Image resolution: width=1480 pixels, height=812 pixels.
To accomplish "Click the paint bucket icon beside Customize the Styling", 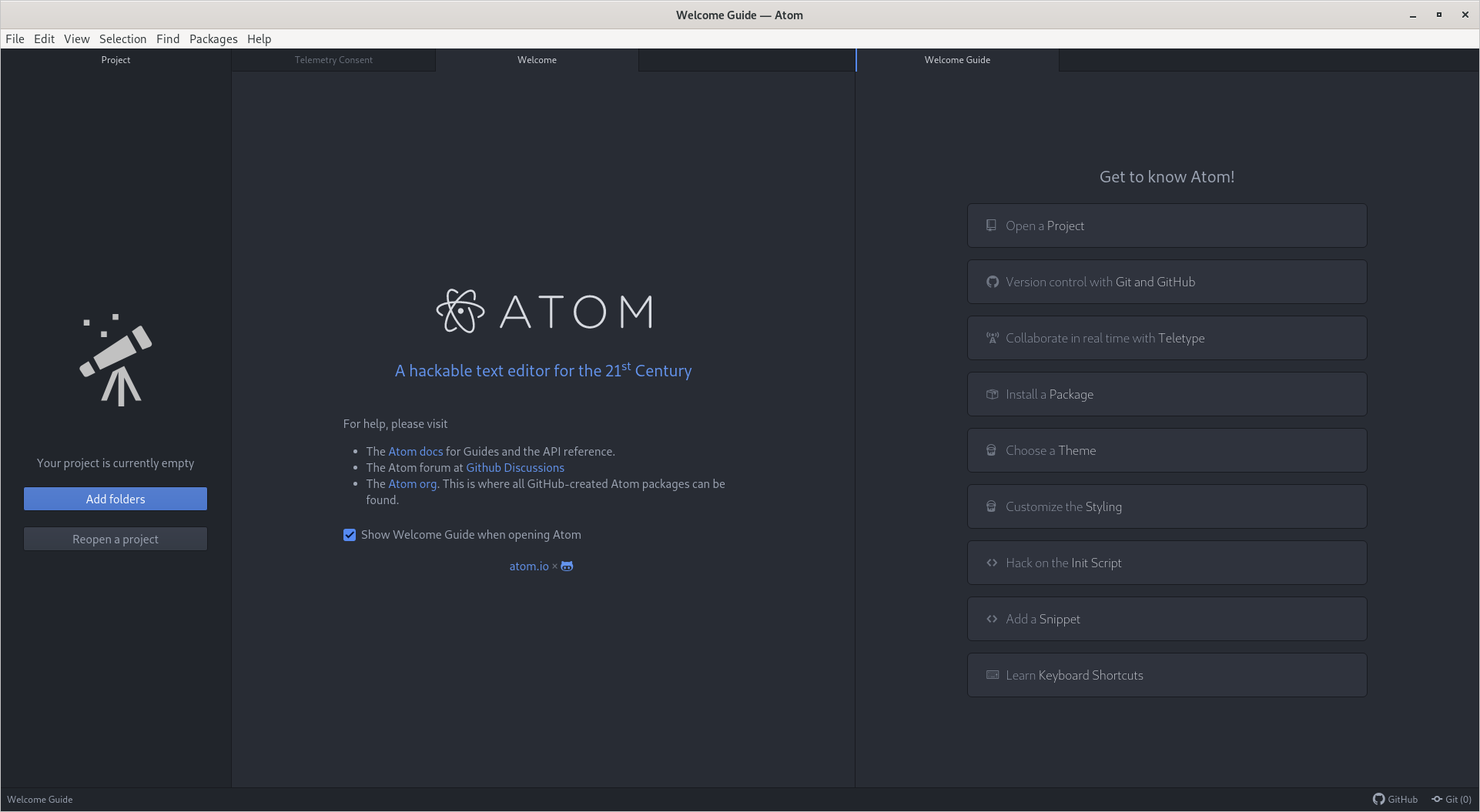I will [992, 506].
